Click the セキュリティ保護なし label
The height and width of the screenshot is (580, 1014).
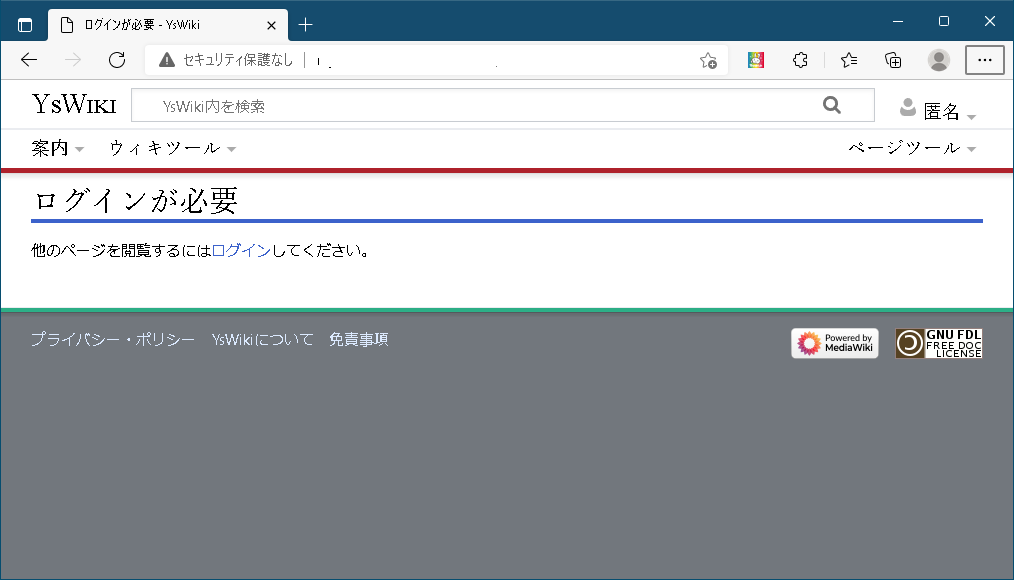coord(238,60)
